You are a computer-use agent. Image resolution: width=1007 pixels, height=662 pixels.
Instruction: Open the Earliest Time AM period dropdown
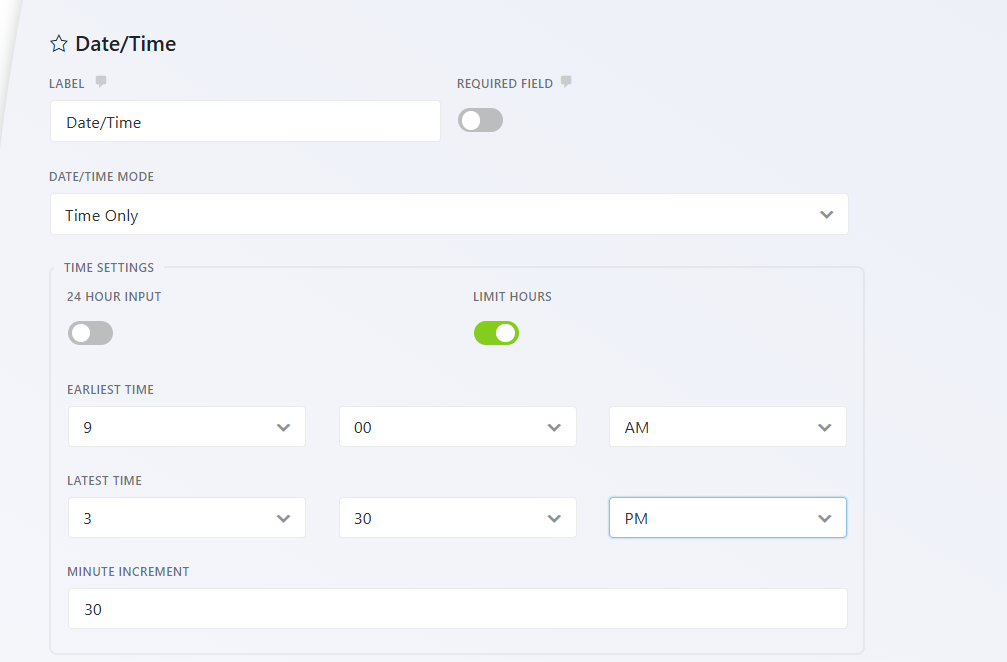(728, 427)
